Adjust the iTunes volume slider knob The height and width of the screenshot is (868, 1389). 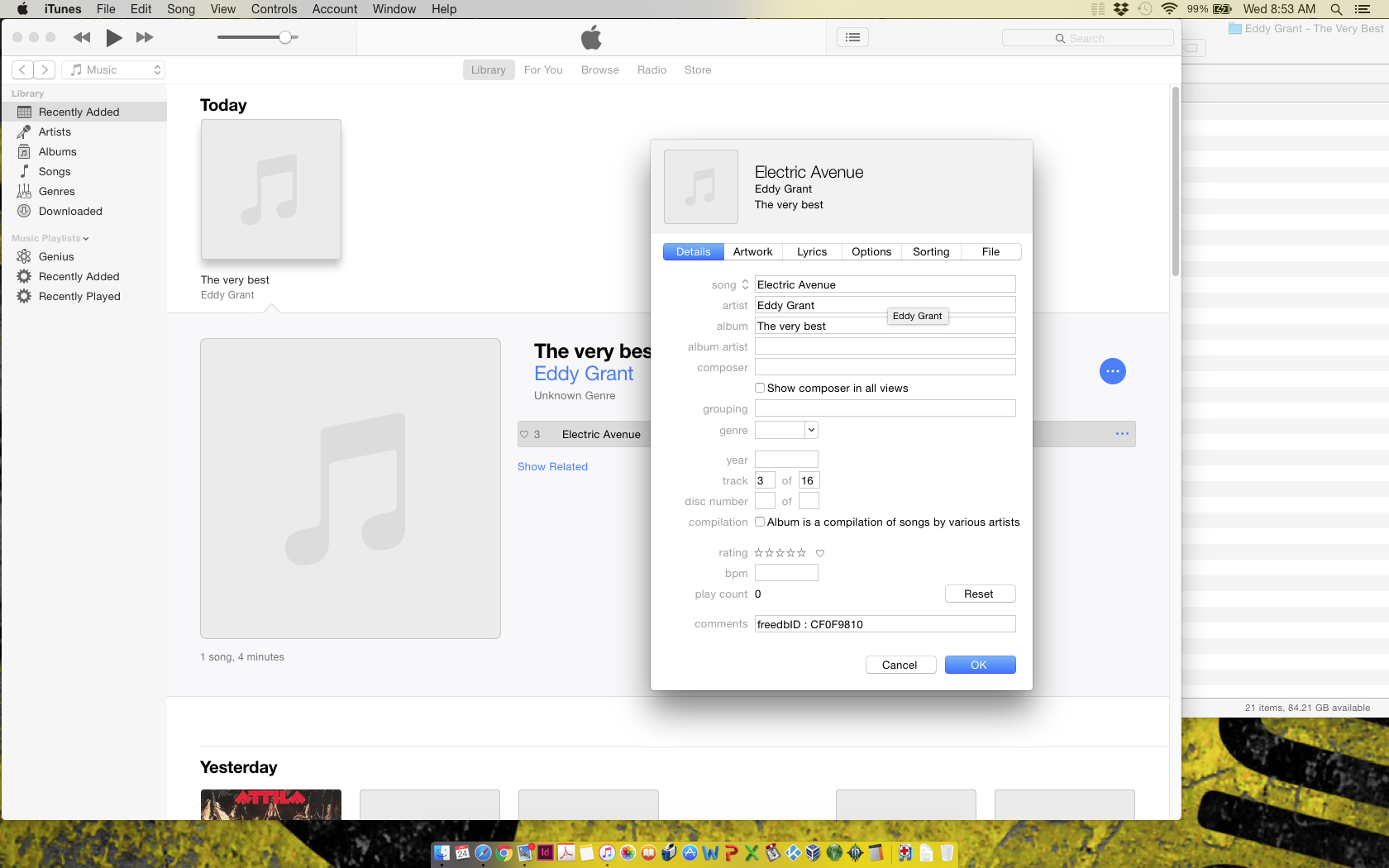(285, 37)
